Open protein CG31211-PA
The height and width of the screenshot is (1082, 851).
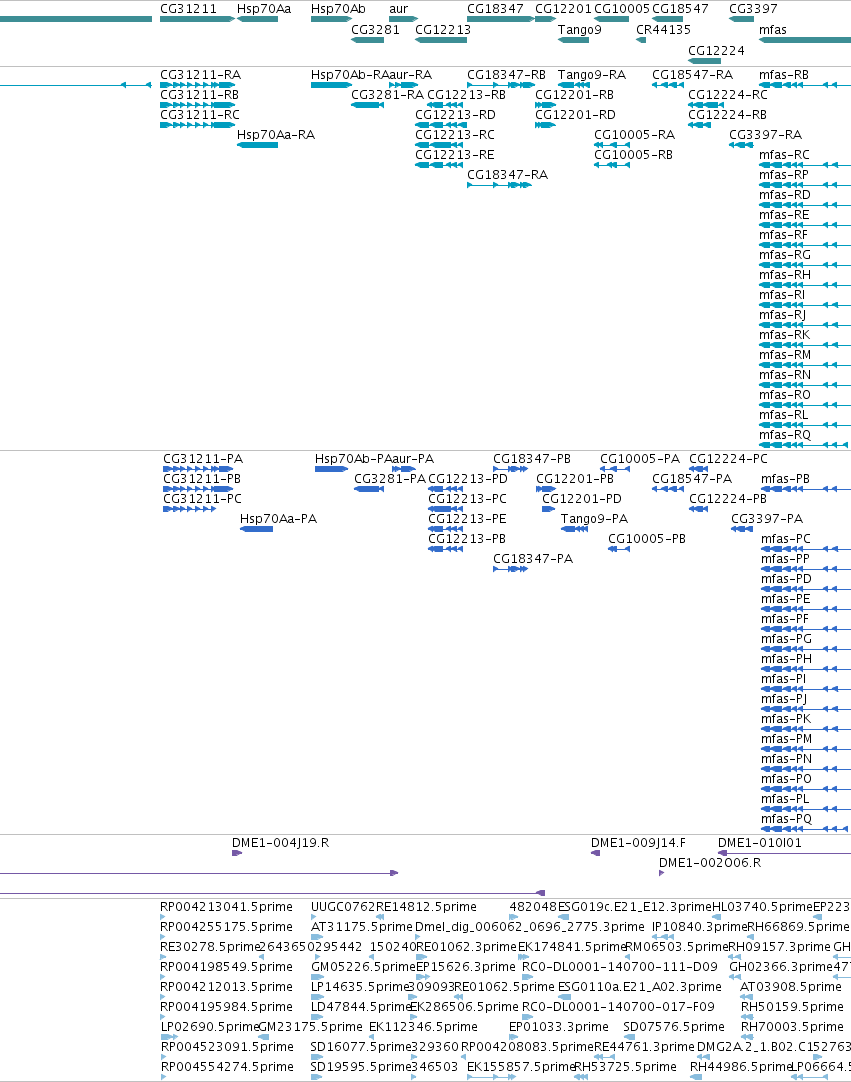pos(203,459)
